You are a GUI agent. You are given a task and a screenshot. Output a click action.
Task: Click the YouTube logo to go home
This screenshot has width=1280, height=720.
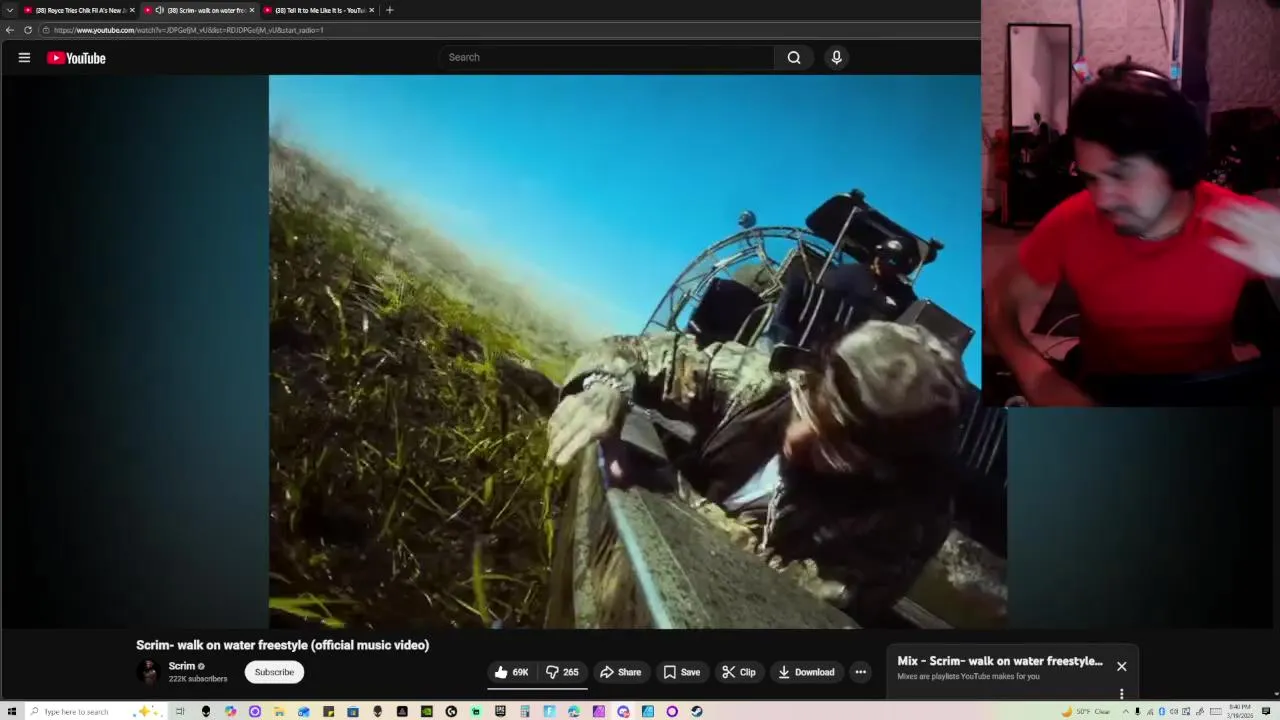[76, 58]
